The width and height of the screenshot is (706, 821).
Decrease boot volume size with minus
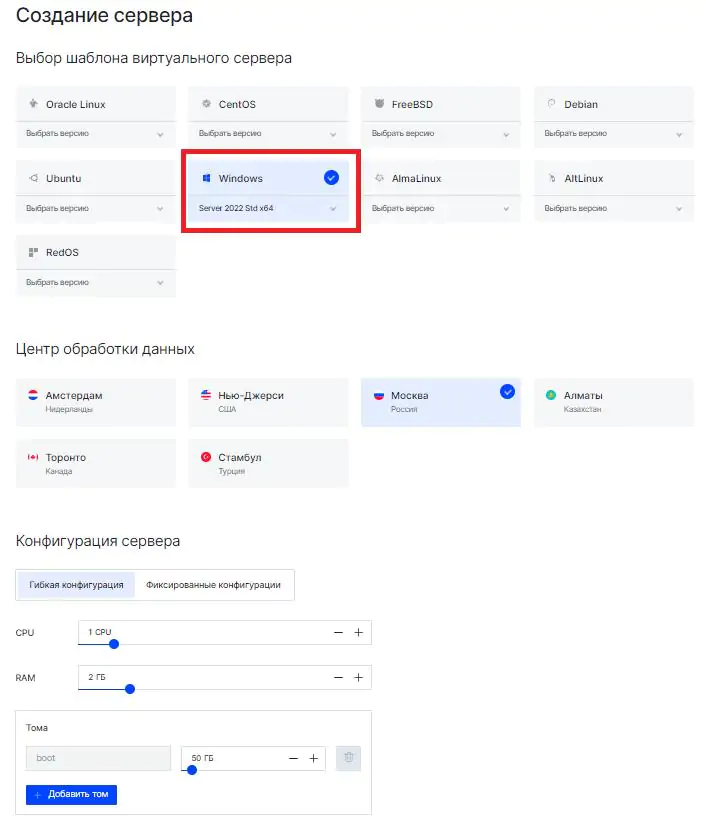293,758
